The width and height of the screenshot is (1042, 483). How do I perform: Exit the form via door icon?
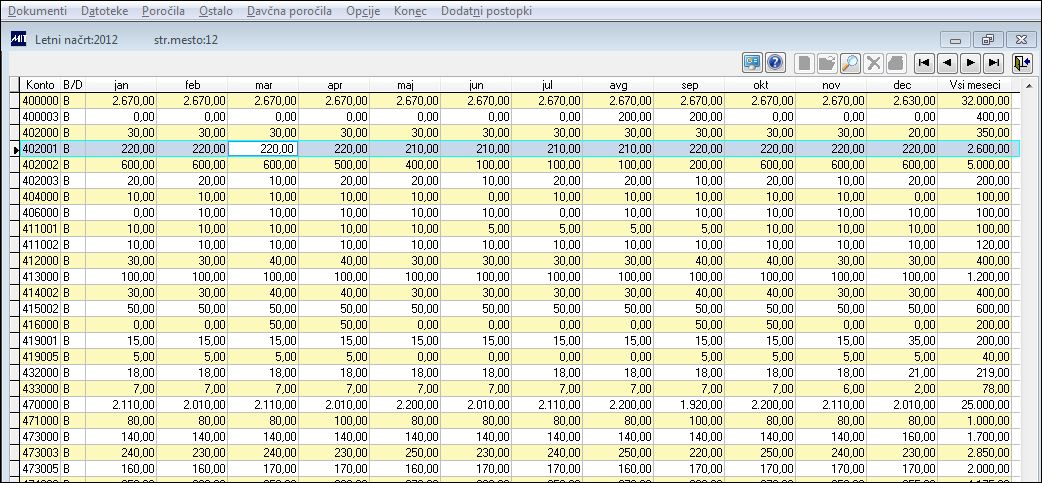tap(1021, 63)
